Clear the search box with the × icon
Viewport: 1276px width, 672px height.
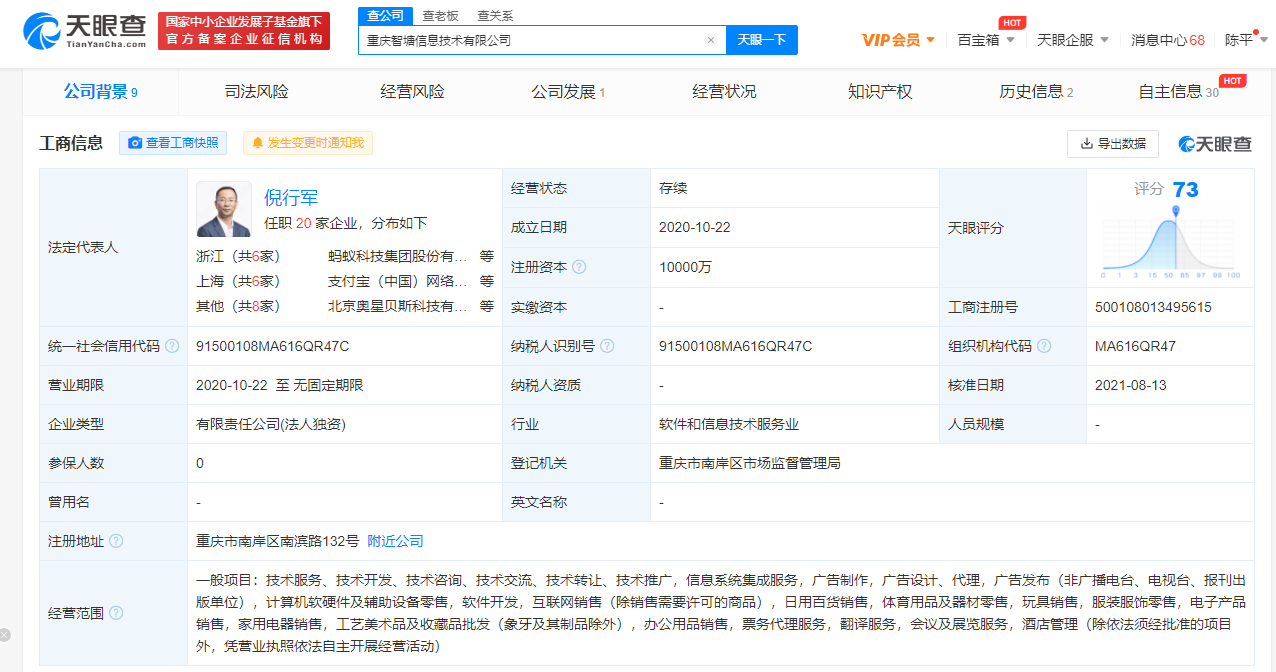point(711,39)
